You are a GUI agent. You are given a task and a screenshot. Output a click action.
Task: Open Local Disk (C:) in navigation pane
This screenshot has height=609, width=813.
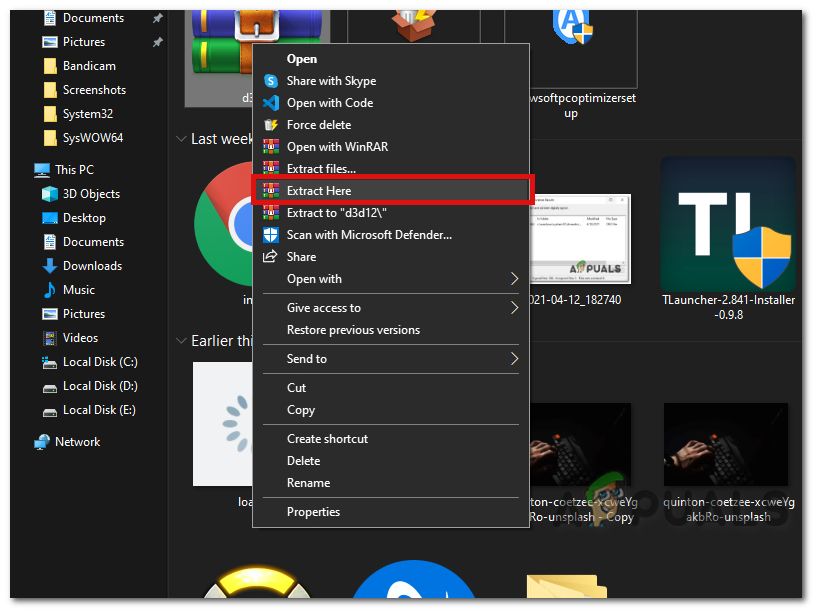pos(100,362)
